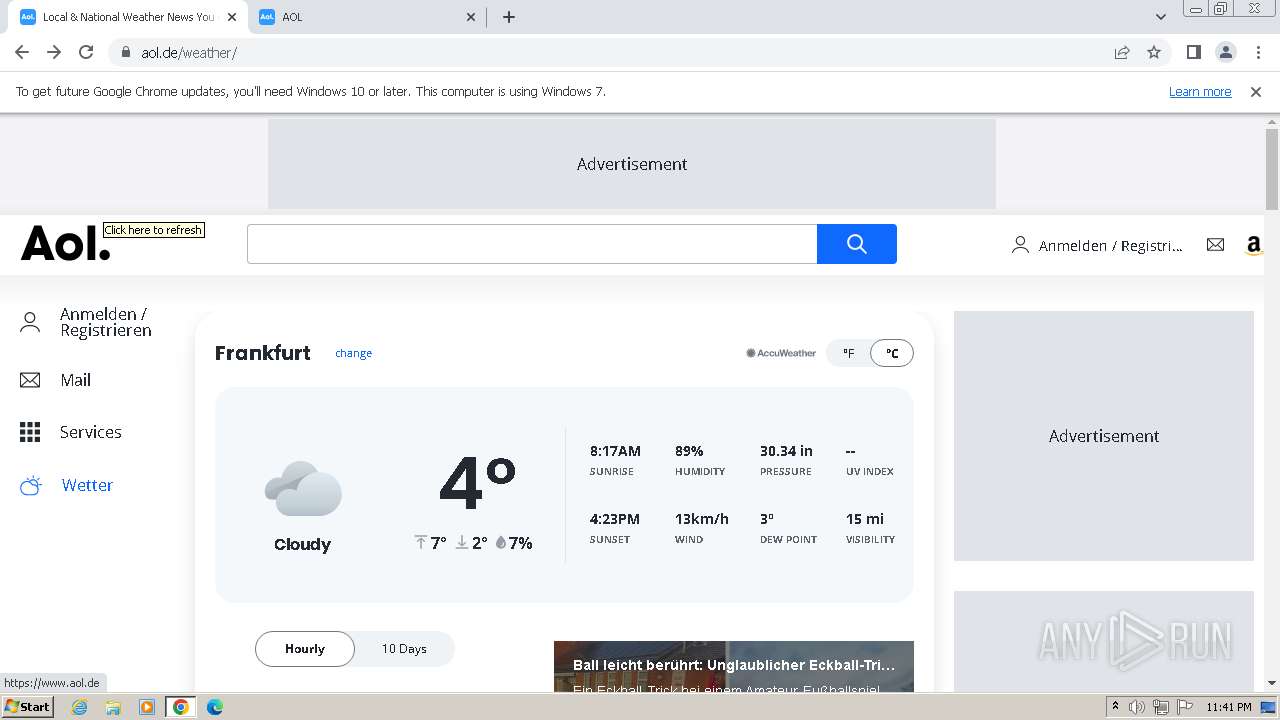Click the 11:41 PM taskbar clock

(x=1229, y=707)
